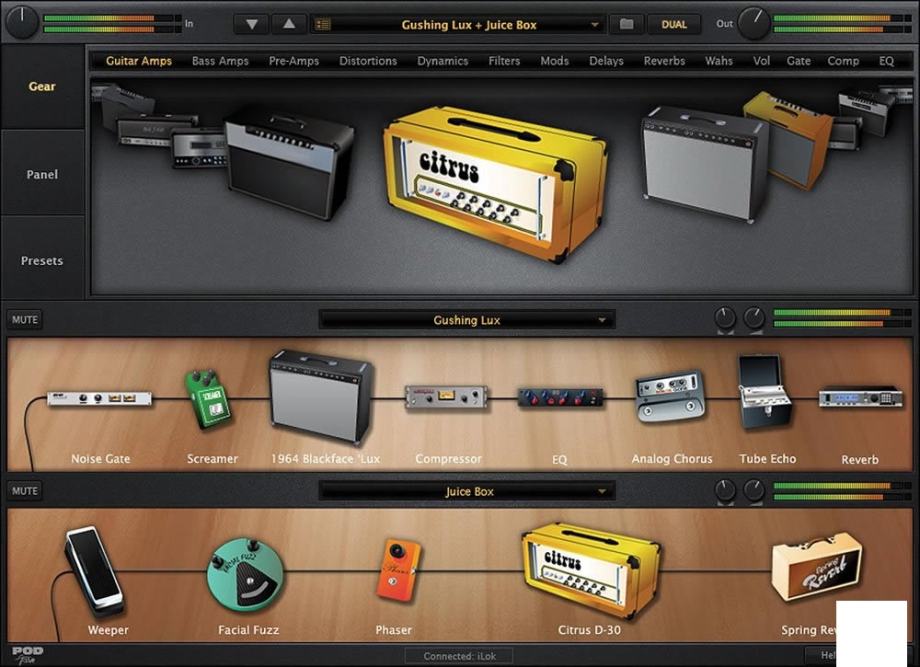The width and height of the screenshot is (920, 667).
Task: Open the Comp category
Action: (x=843, y=61)
